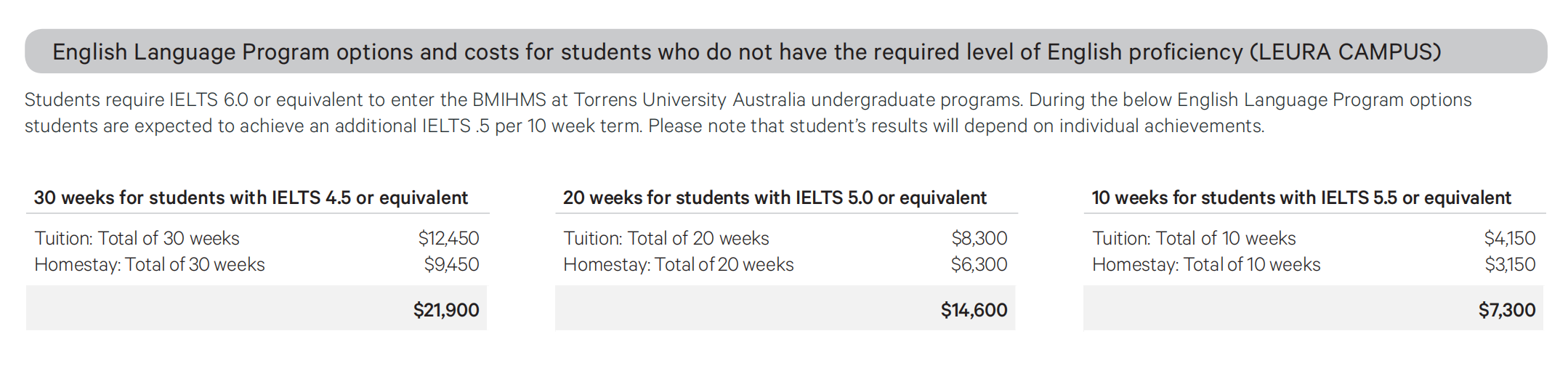Image resolution: width=1568 pixels, height=392 pixels.
Task: Click the $7,300 total amount
Action: (x=1506, y=310)
